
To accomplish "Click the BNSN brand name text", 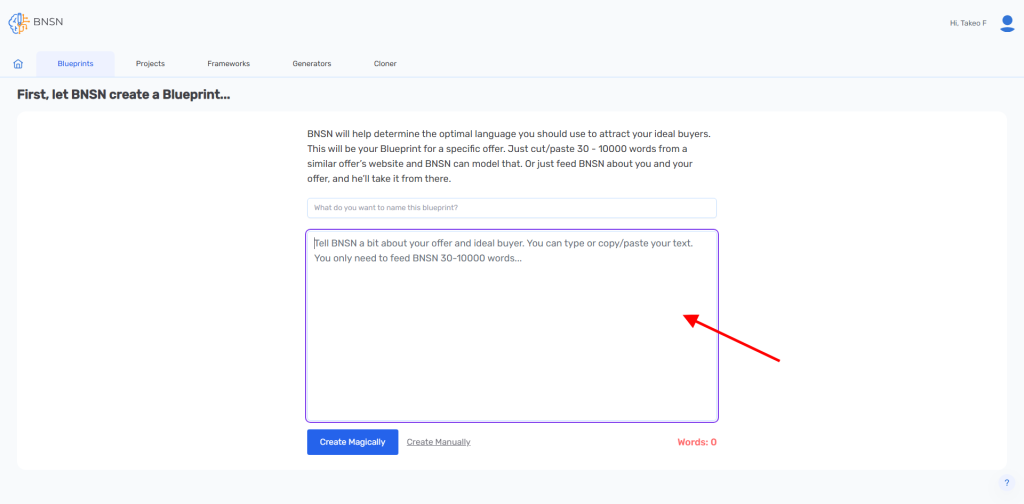I will coord(48,22).
